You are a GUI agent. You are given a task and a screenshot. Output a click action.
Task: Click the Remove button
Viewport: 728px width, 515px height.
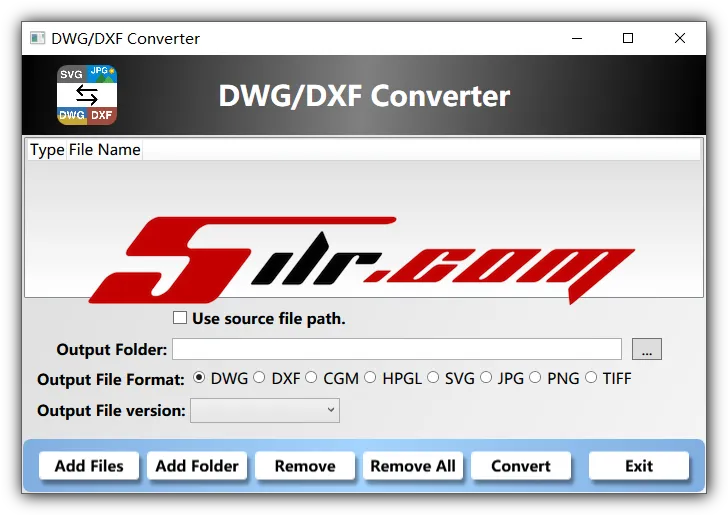tap(305, 465)
